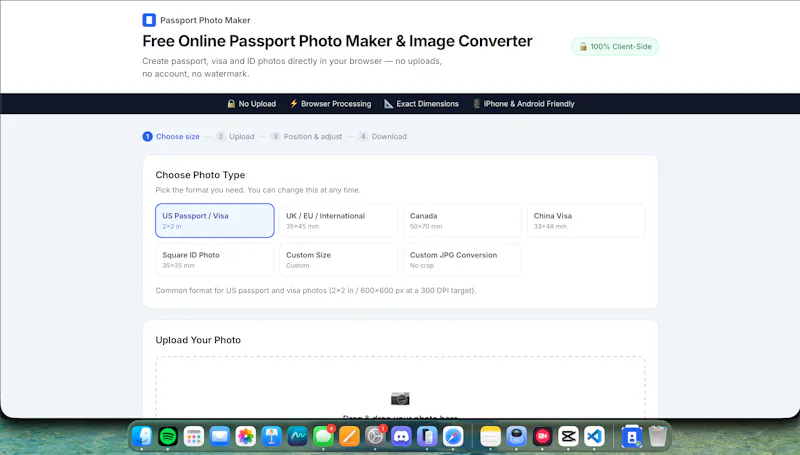Viewport: 800px width, 455px height.
Task: Click the iPhone & Android phone icon
Action: click(x=476, y=104)
